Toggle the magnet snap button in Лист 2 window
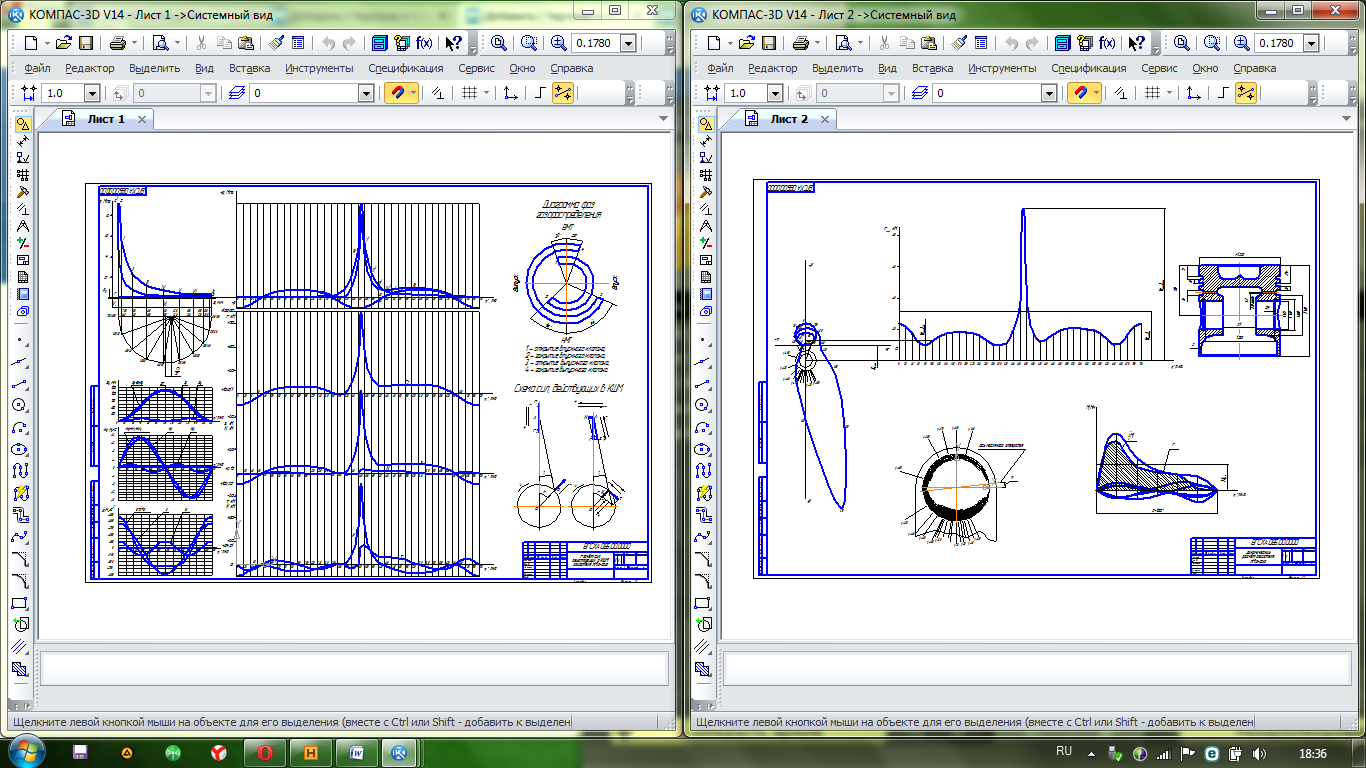The image size is (1366, 768). (x=1081, y=92)
